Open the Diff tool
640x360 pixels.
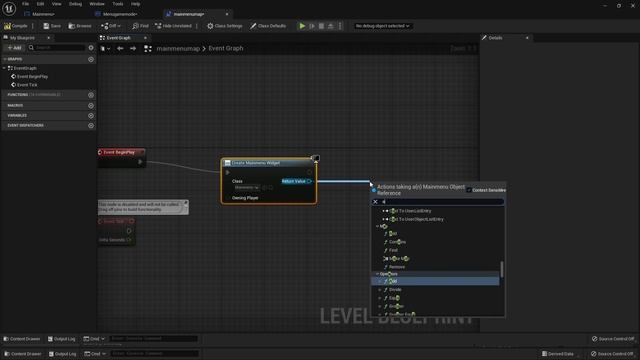(111, 26)
